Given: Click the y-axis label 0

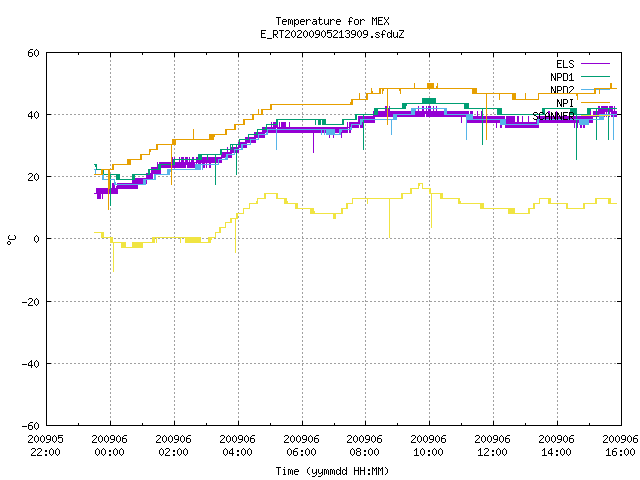Looking at the screenshot, I should 36,239.
